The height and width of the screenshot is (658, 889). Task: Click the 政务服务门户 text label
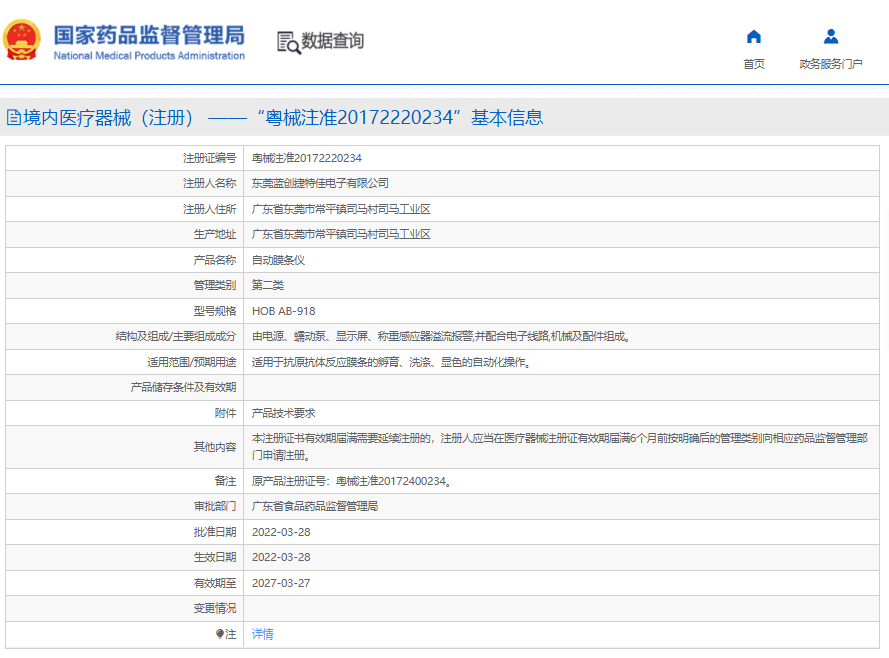pyautogui.click(x=831, y=64)
